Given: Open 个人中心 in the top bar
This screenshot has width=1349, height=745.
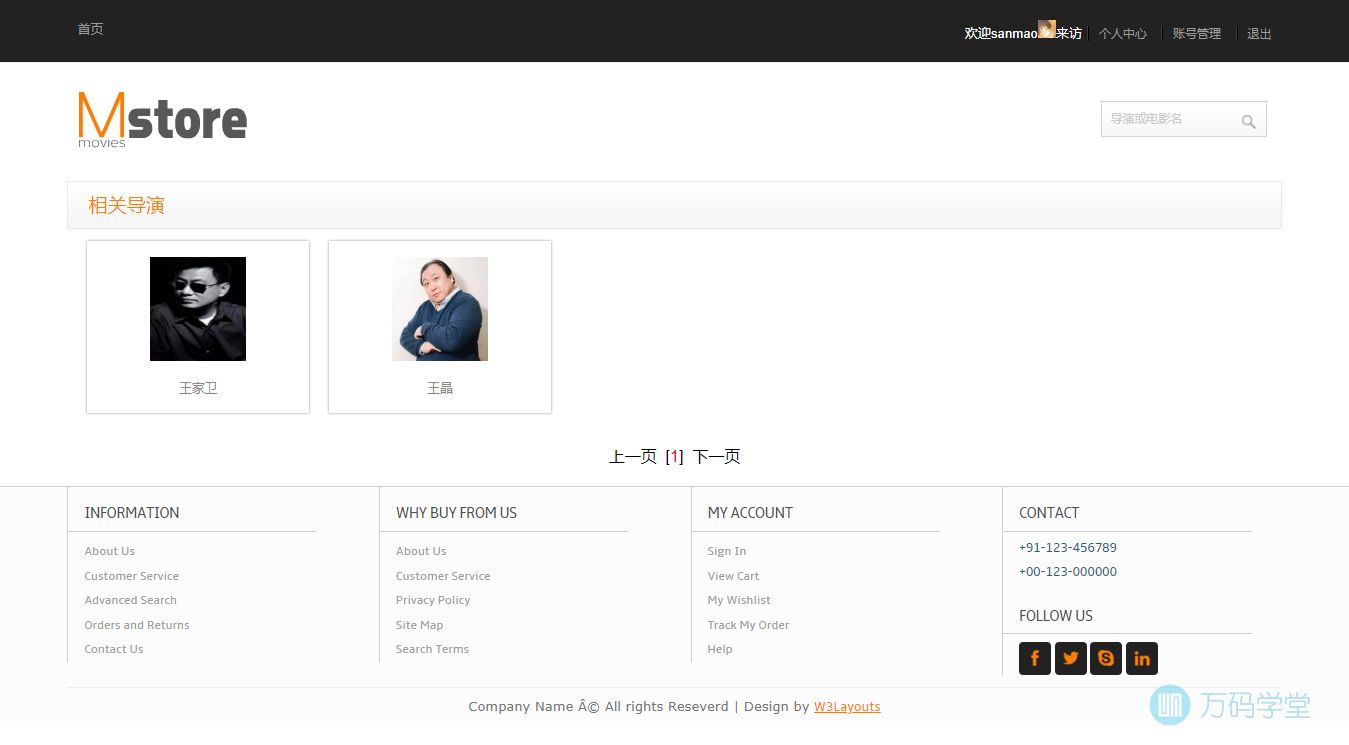Looking at the screenshot, I should pyautogui.click(x=1123, y=33).
